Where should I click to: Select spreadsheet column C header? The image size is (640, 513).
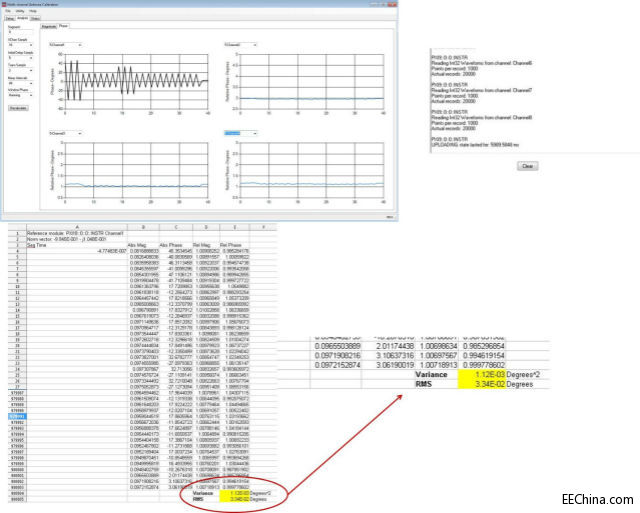[x=176, y=227]
